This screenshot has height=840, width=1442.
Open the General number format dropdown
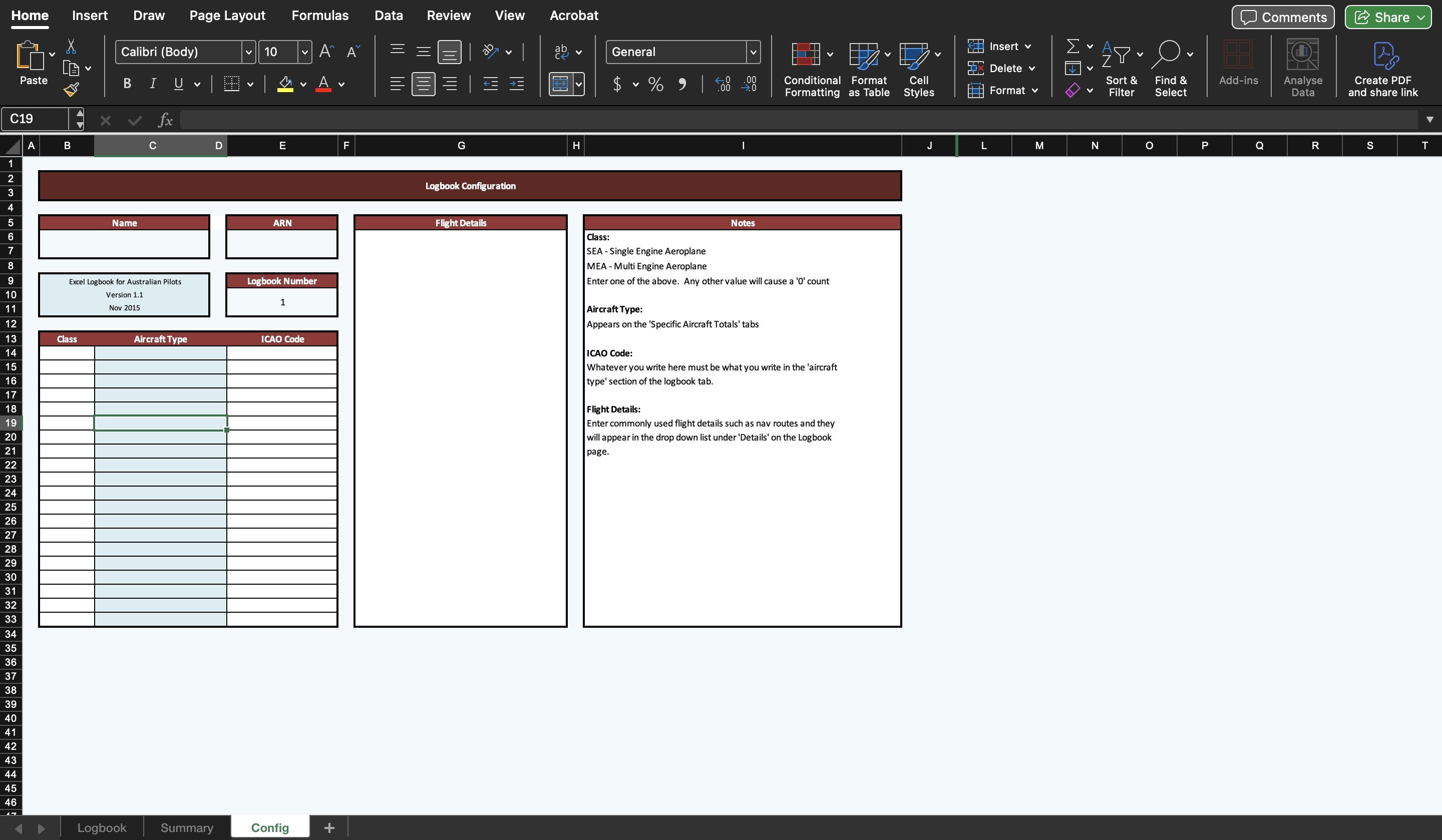(754, 52)
